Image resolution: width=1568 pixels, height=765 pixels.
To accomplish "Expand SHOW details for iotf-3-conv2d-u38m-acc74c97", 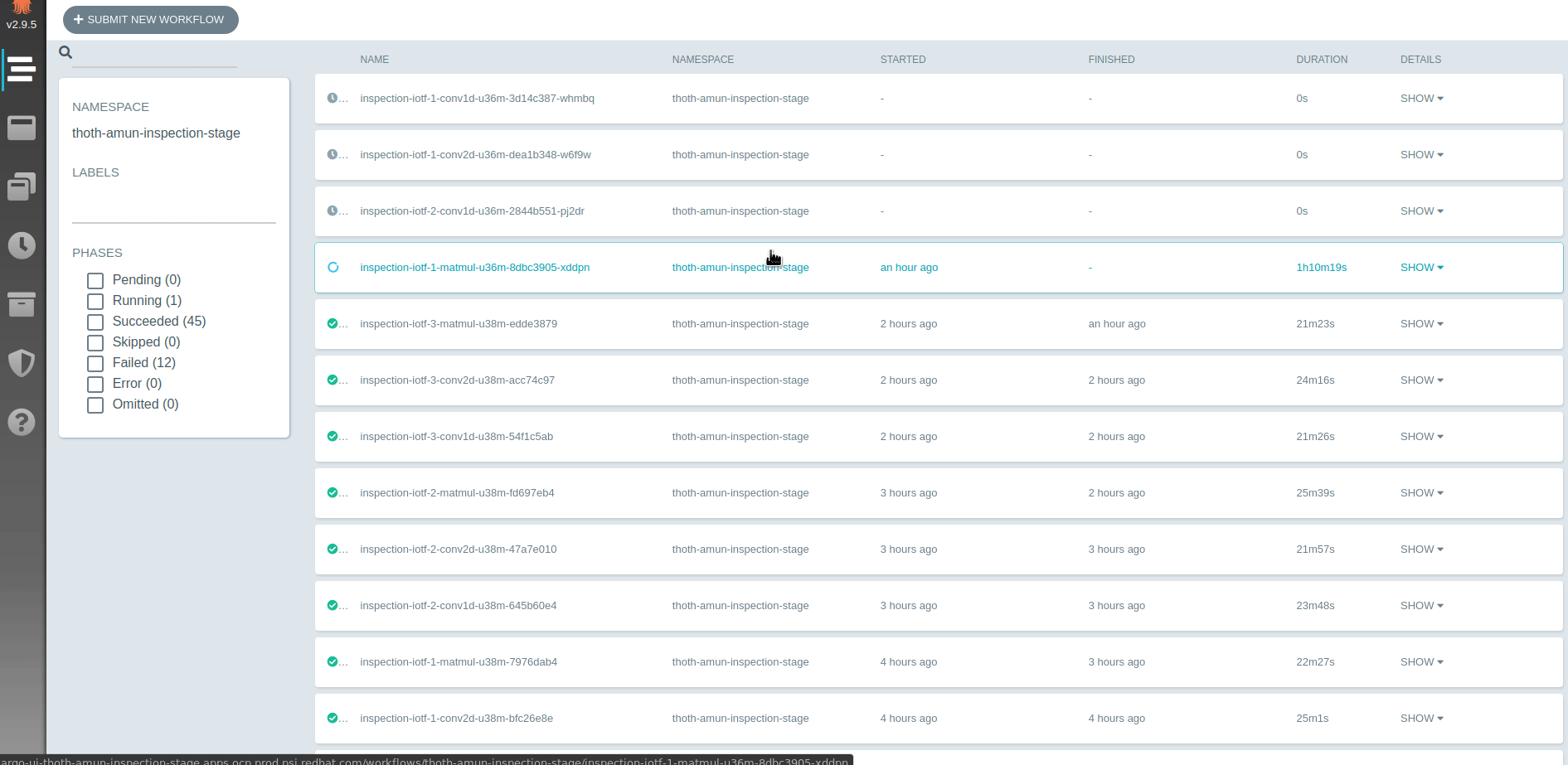I will pos(1422,380).
